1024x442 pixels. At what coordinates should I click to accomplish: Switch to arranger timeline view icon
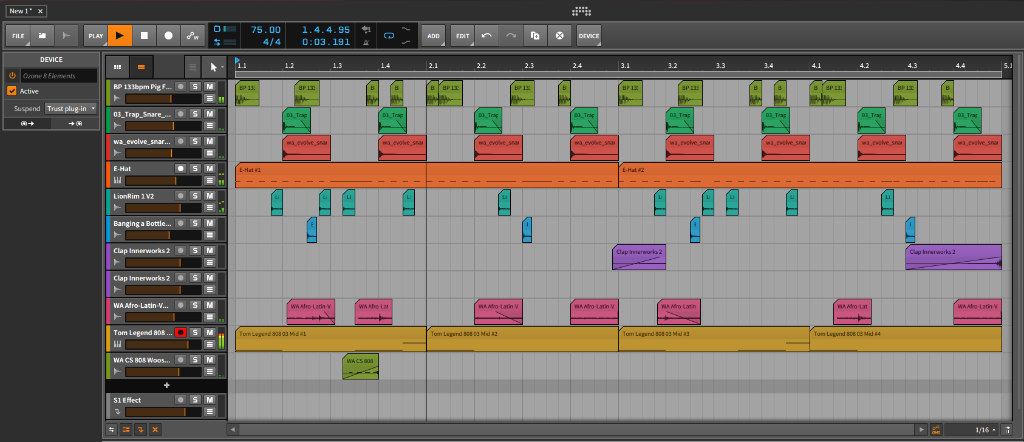pyautogui.click(x=141, y=67)
